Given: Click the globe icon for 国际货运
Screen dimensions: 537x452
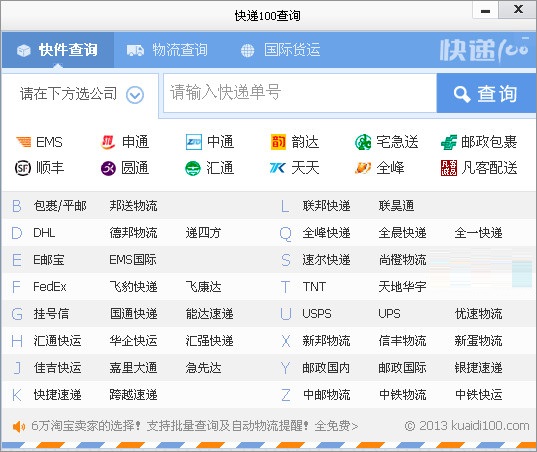Looking at the screenshot, I should coord(248,51).
